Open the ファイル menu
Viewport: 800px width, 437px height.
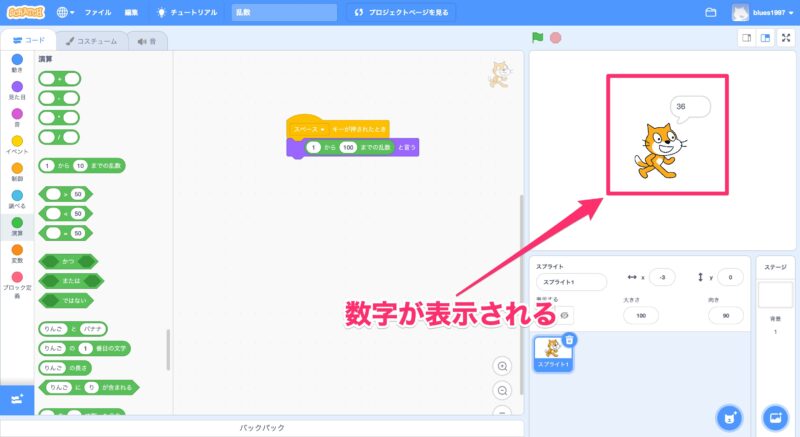click(98, 13)
